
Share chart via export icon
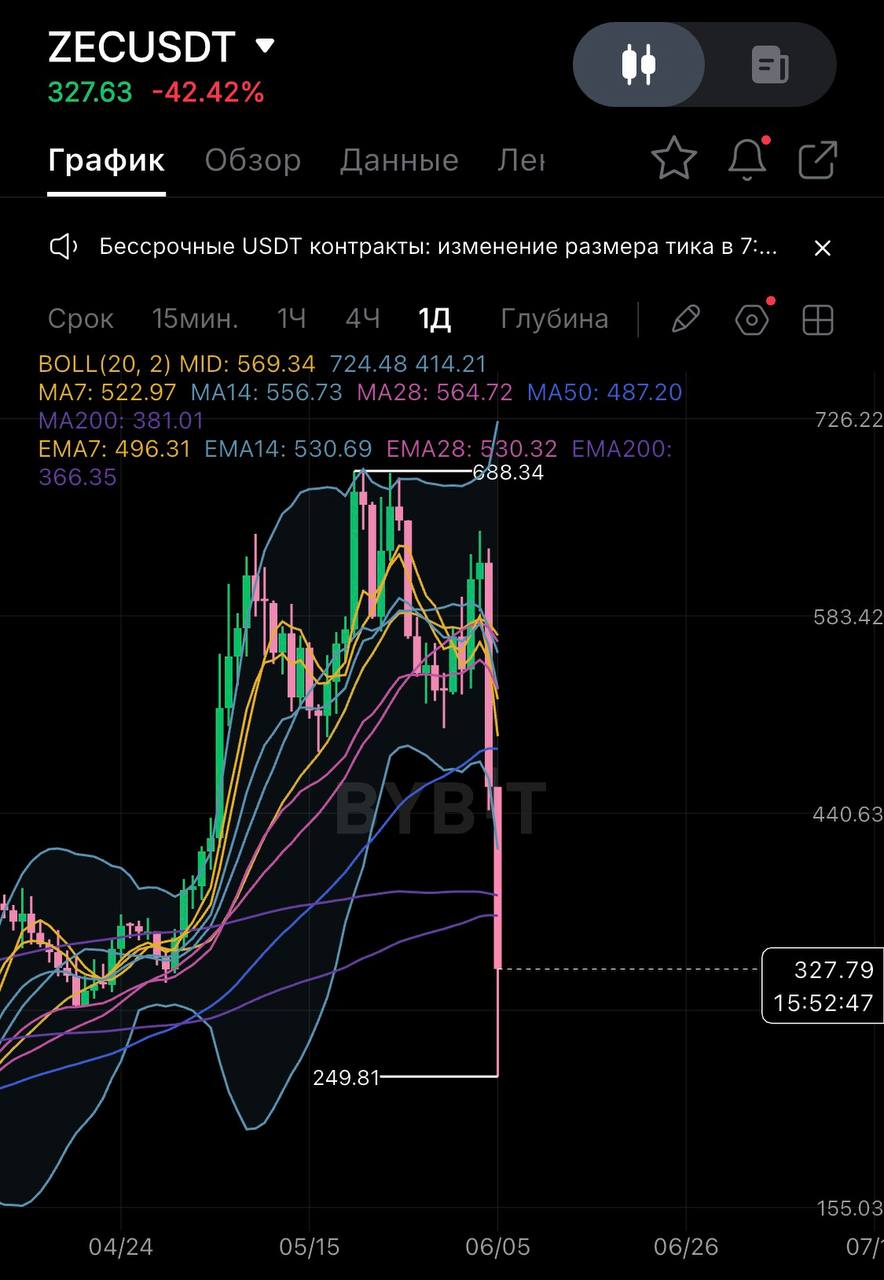(x=817, y=159)
